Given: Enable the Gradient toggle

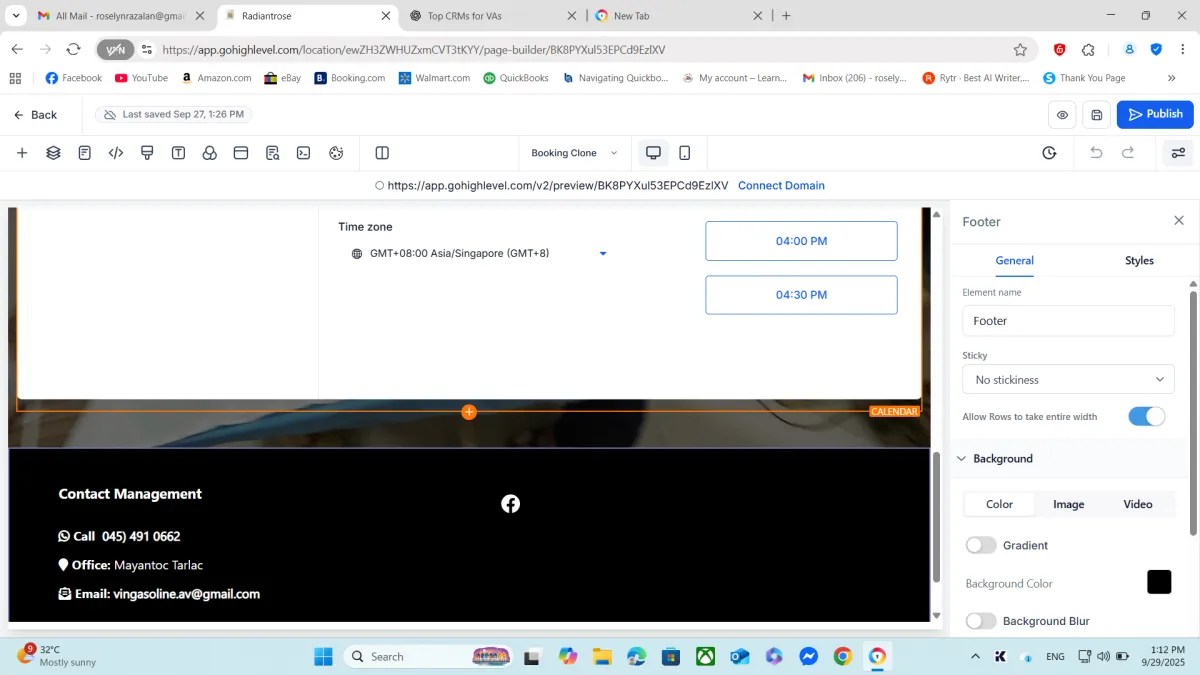Looking at the screenshot, I should pyautogui.click(x=981, y=545).
